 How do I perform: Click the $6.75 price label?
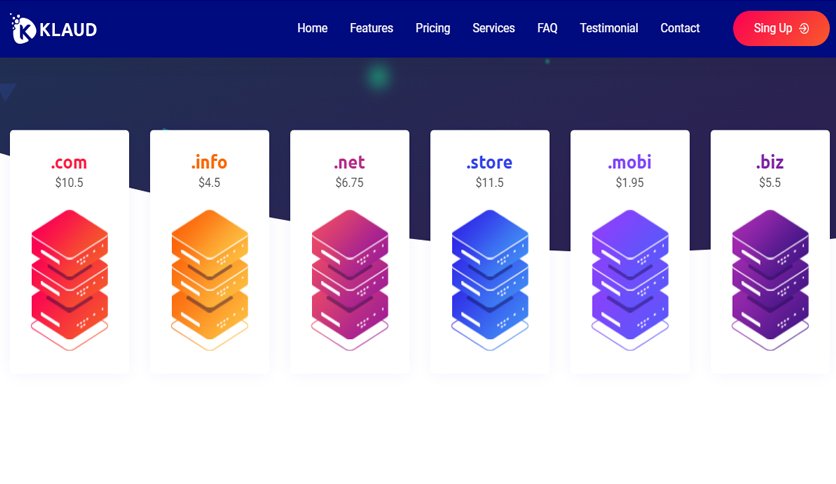[349, 183]
